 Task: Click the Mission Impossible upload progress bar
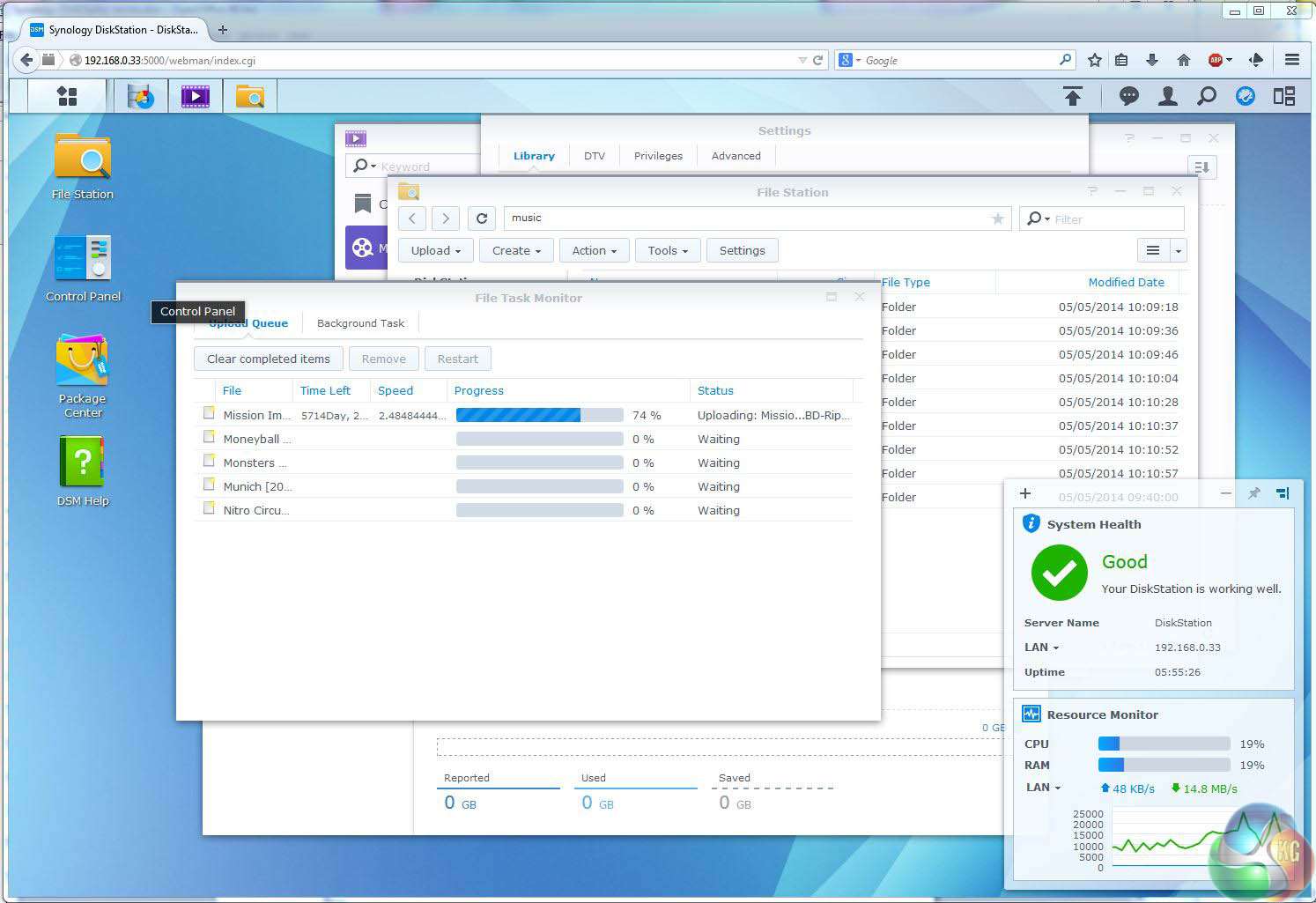tap(539, 415)
